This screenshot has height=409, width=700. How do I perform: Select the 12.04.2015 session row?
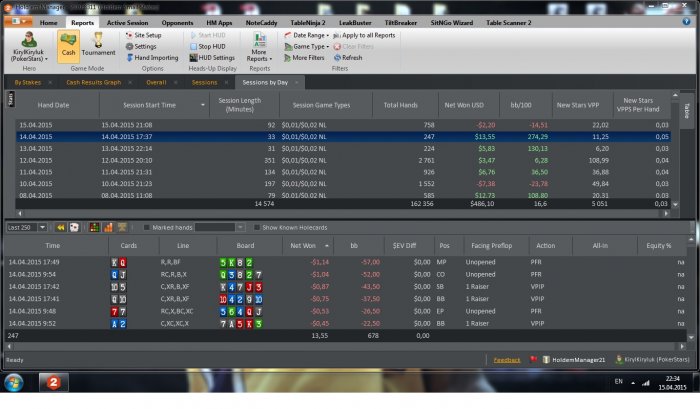pyautogui.click(x=343, y=160)
